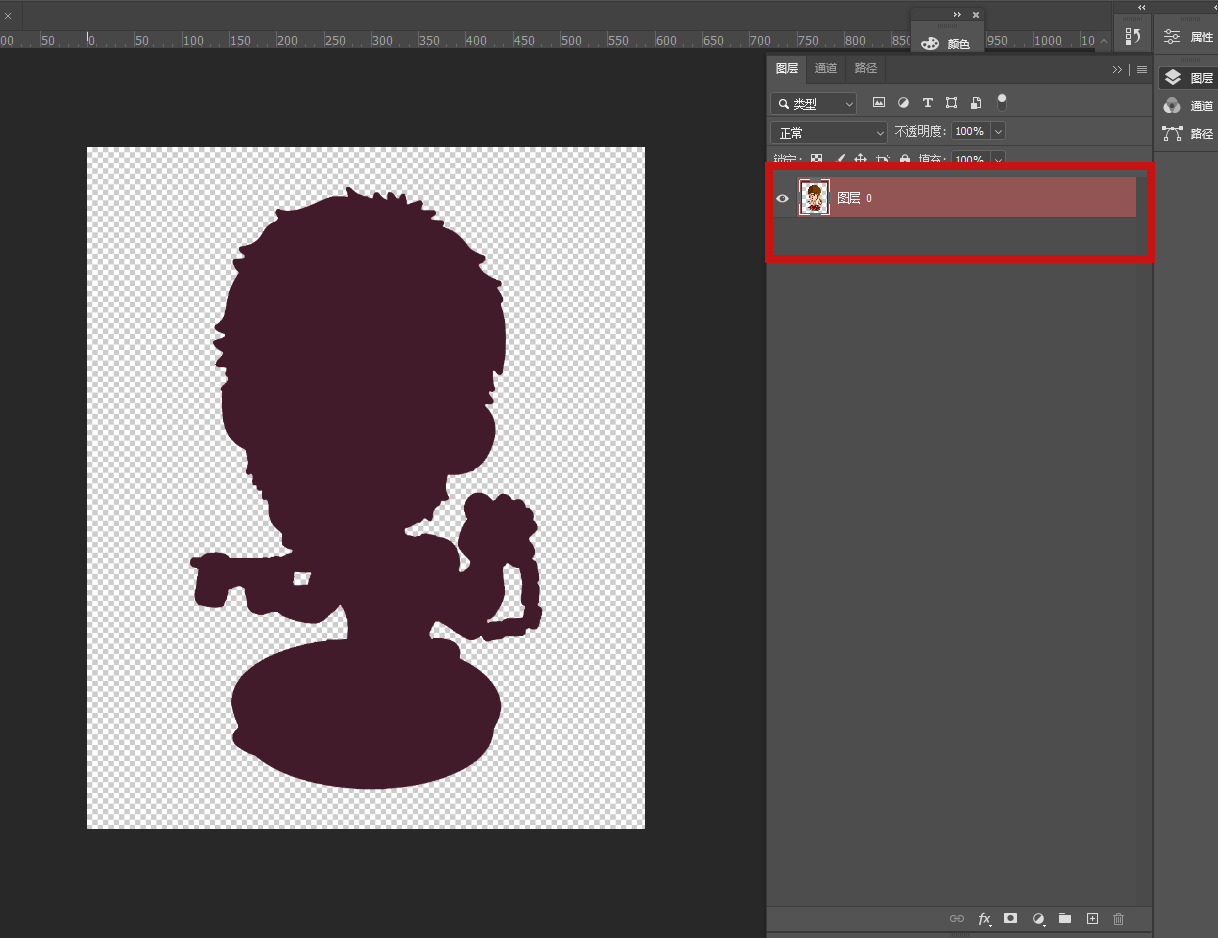The width and height of the screenshot is (1218, 938).
Task: Open the 颜色 color panel
Action: point(946,44)
